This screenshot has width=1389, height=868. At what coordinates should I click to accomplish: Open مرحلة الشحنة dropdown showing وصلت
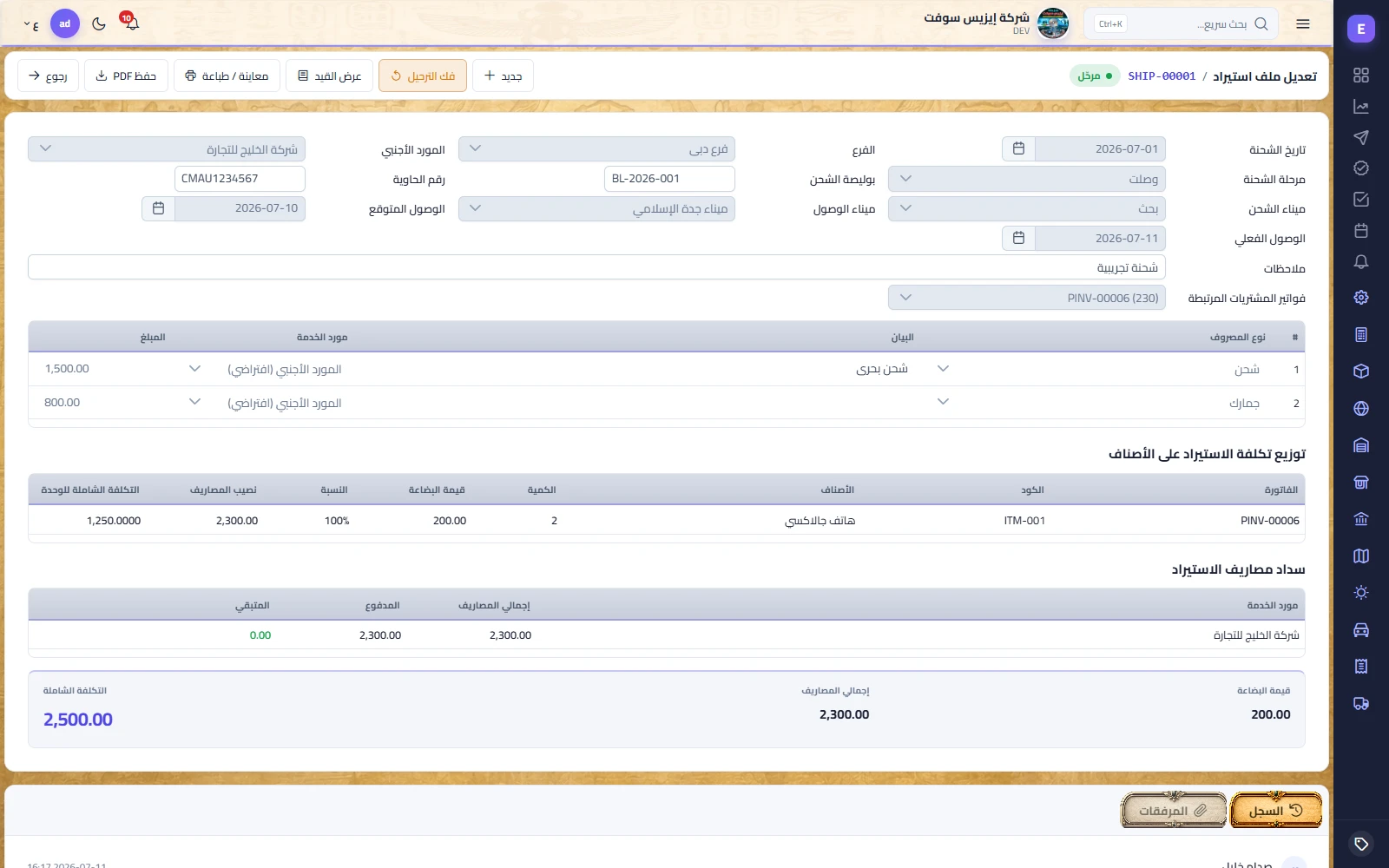pos(1027,179)
